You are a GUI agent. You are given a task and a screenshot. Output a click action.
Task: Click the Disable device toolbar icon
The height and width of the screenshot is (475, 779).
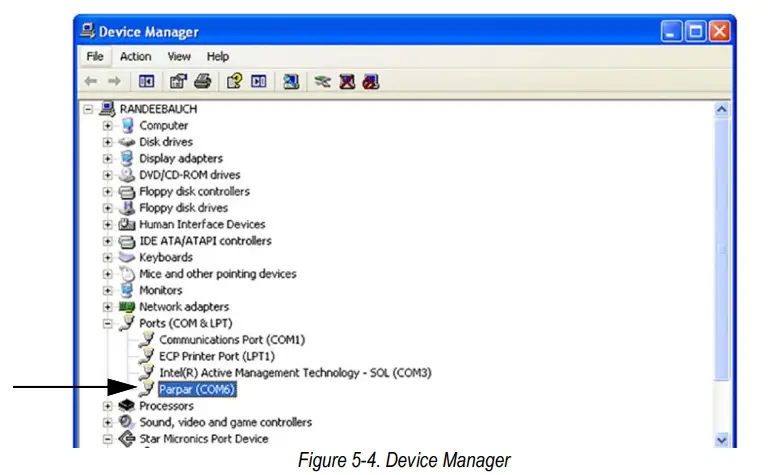click(x=370, y=82)
